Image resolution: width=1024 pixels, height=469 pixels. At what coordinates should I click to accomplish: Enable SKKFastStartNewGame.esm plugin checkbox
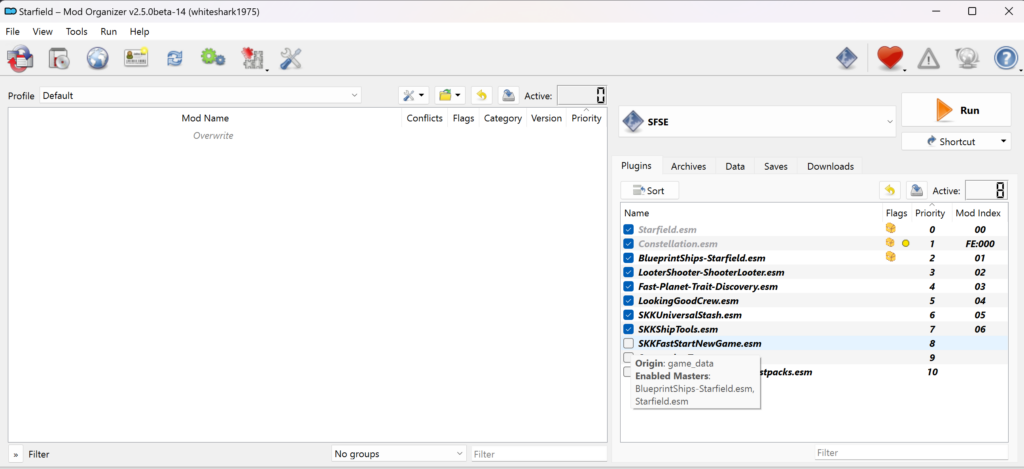628,344
